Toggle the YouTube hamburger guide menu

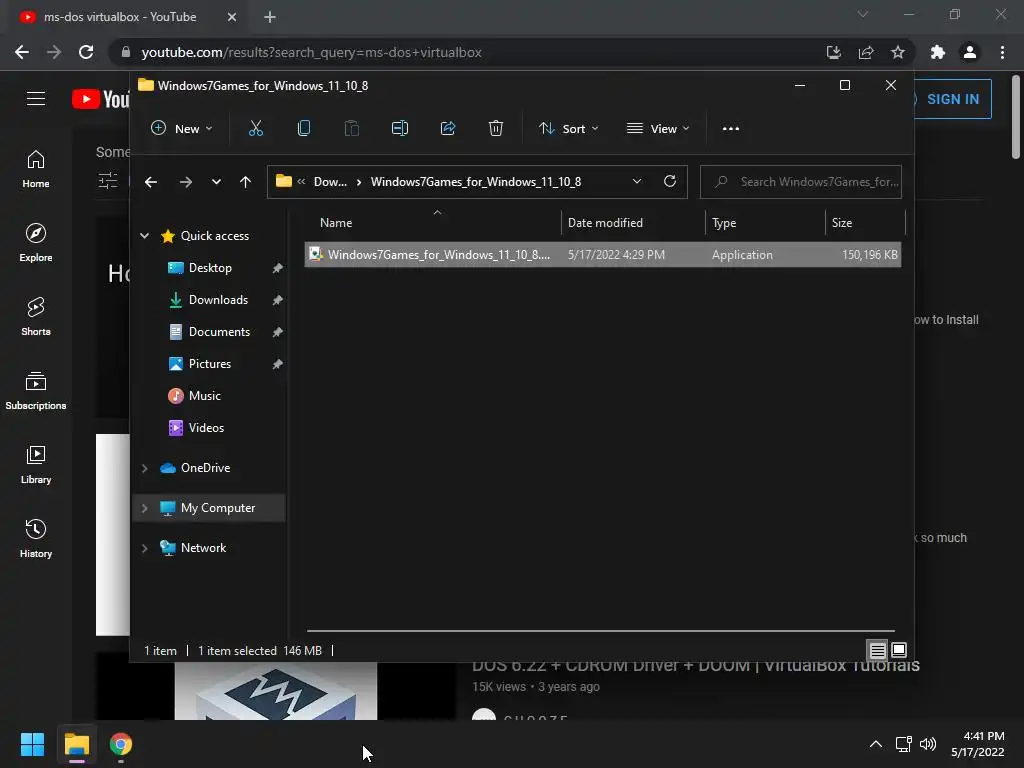point(36,99)
